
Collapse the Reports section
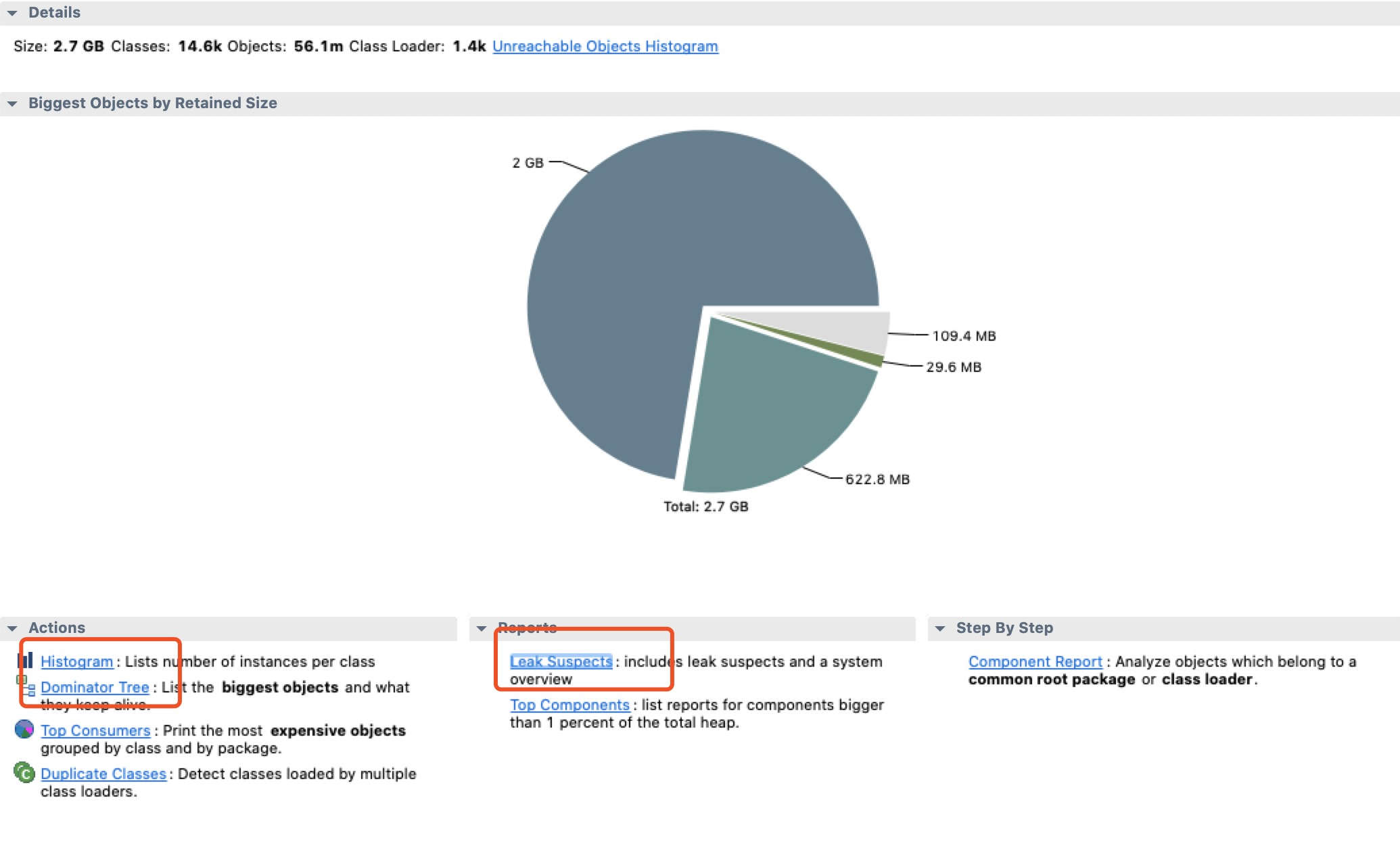click(x=482, y=628)
